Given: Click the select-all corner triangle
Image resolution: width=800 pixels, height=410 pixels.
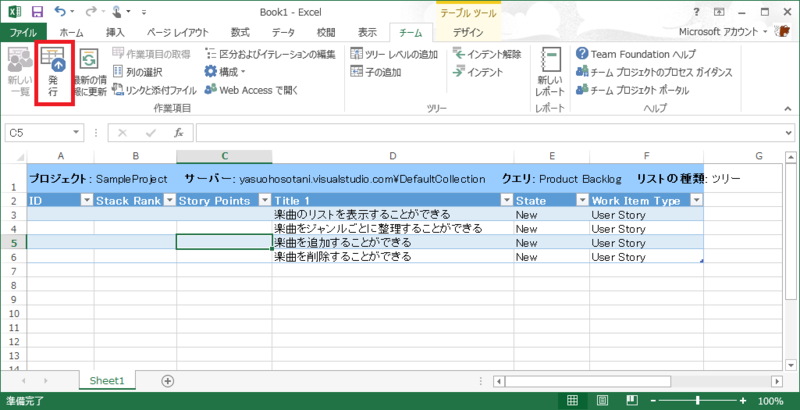Looking at the screenshot, I should tap(20, 157).
